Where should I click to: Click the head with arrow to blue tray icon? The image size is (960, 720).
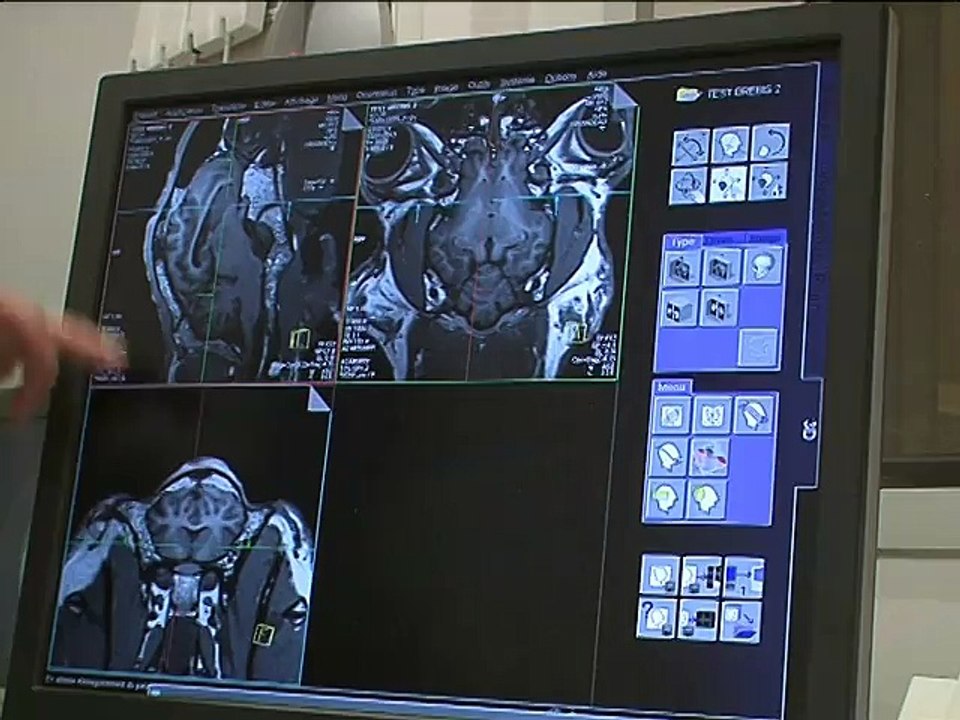pos(740,623)
